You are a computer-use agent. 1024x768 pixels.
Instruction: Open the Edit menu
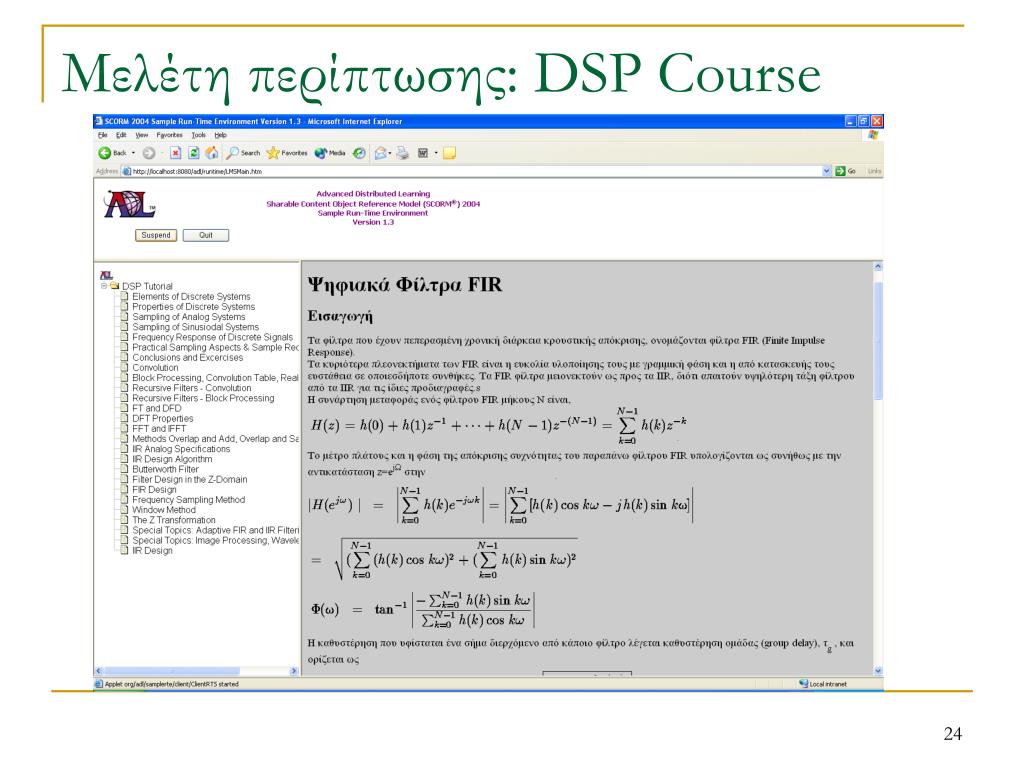pyautogui.click(x=121, y=135)
